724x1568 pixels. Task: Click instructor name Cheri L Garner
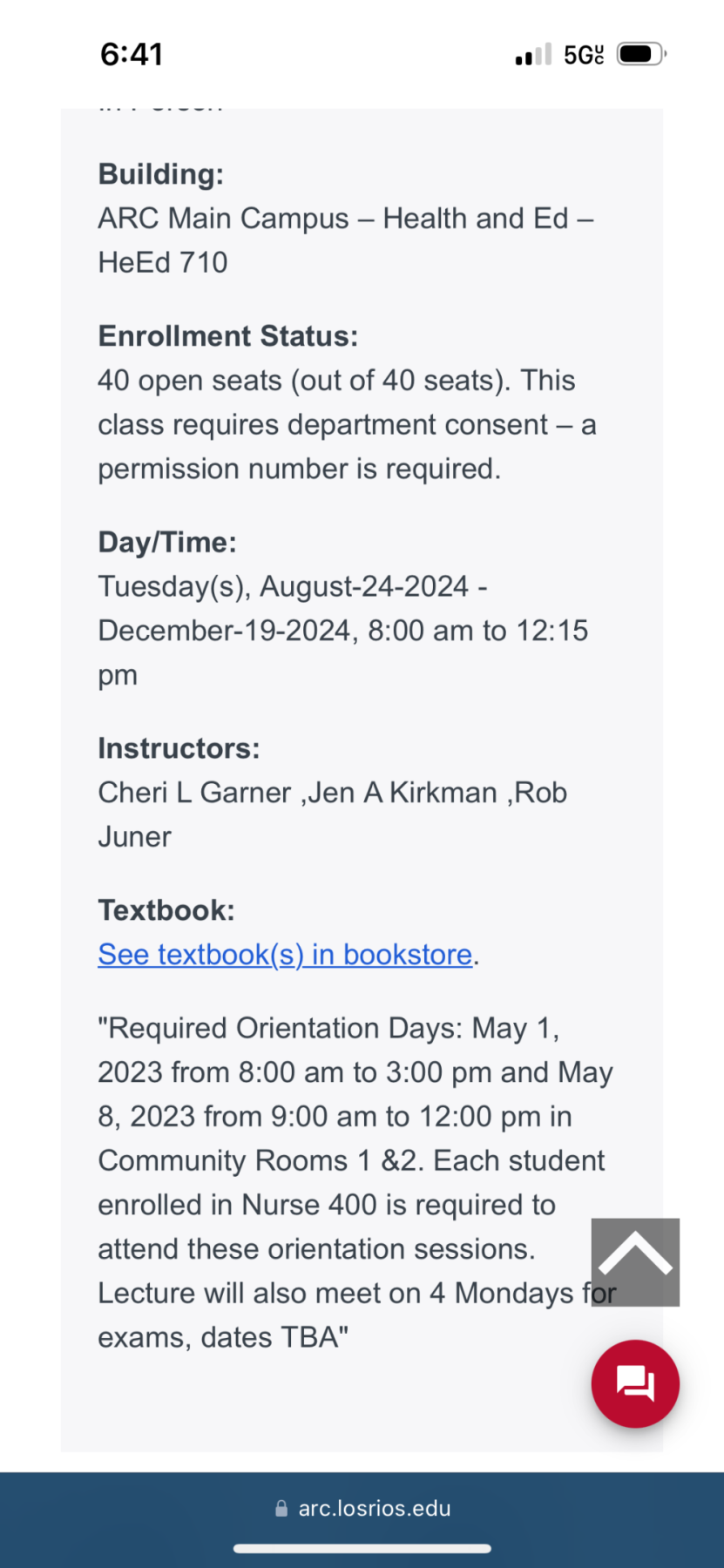pyautogui.click(x=194, y=793)
